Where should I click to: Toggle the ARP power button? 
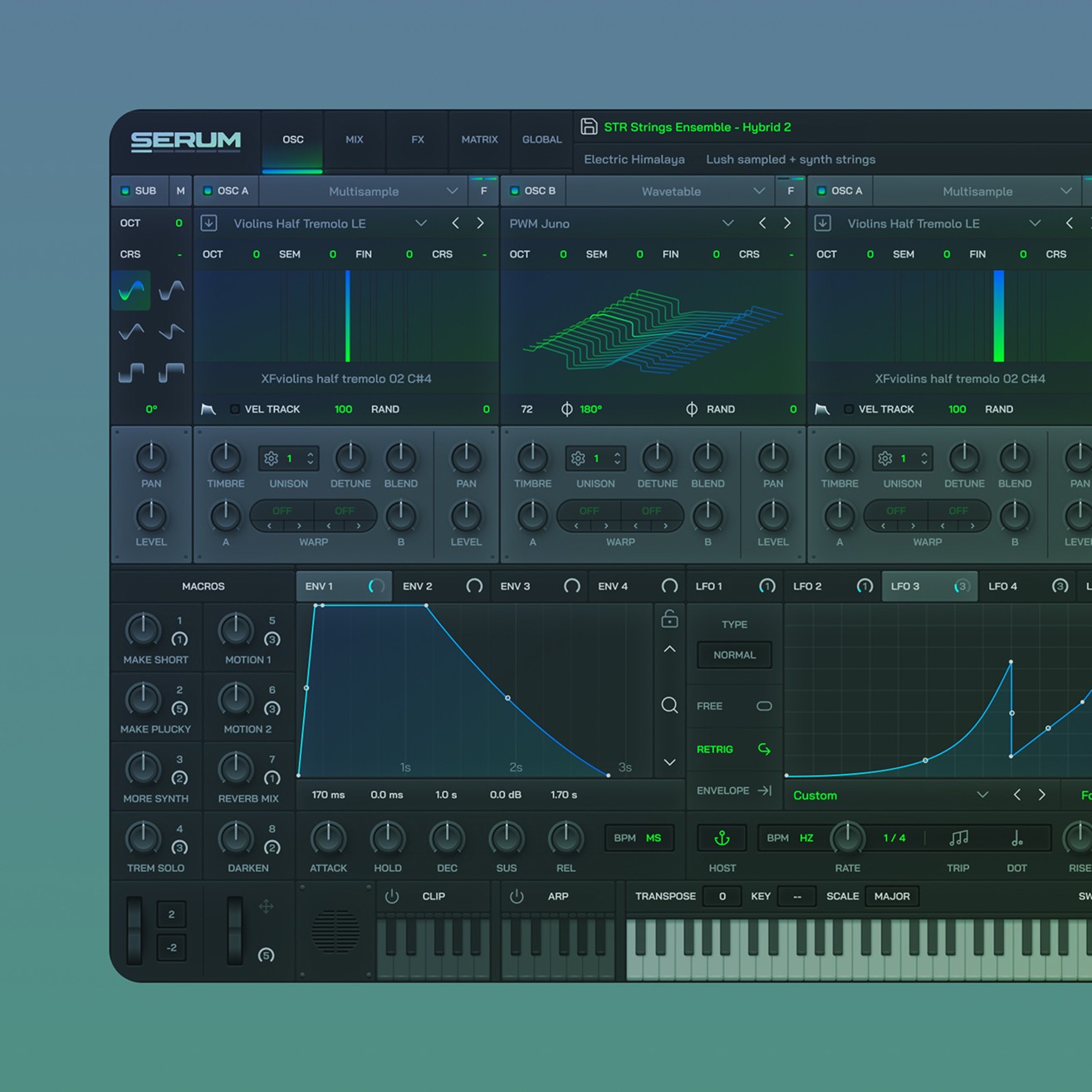click(x=517, y=897)
